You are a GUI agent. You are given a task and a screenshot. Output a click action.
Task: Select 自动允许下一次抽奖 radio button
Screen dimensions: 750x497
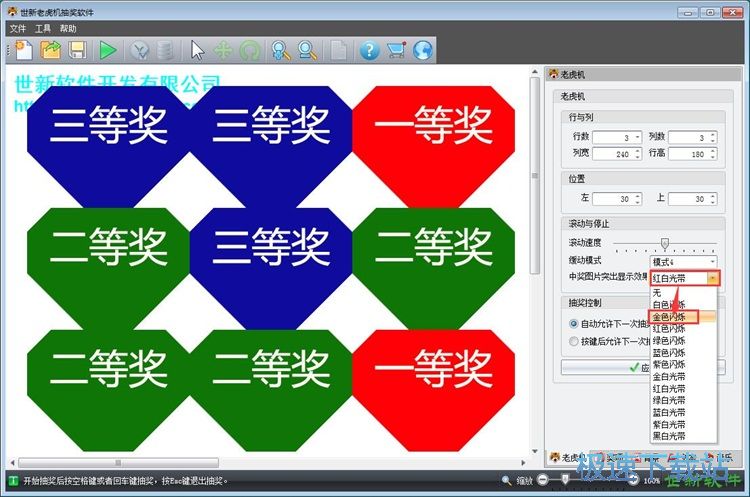coord(574,324)
